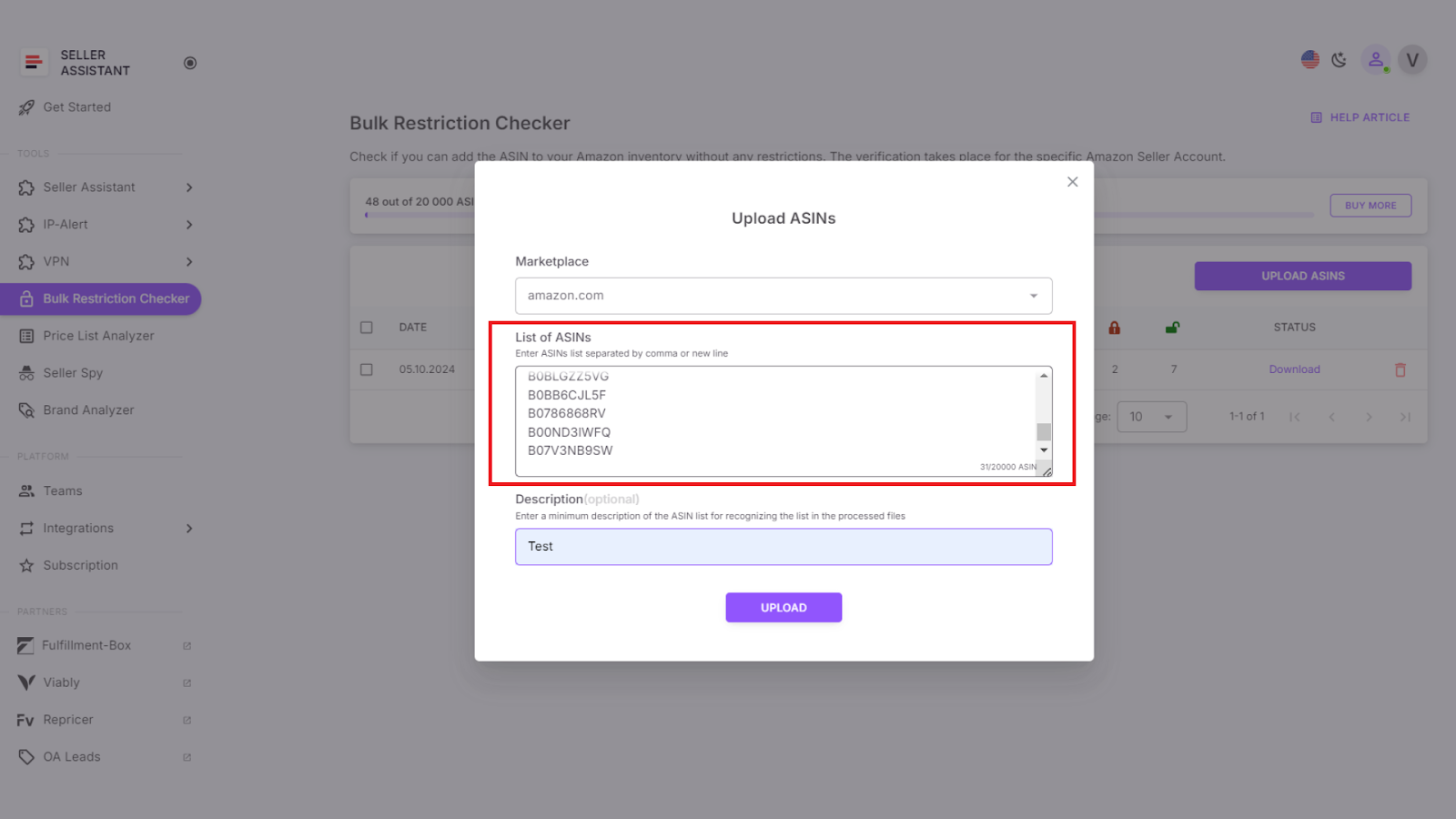Toggle dark mode with the moon icon
This screenshot has width=1456, height=819.
pos(1339,59)
